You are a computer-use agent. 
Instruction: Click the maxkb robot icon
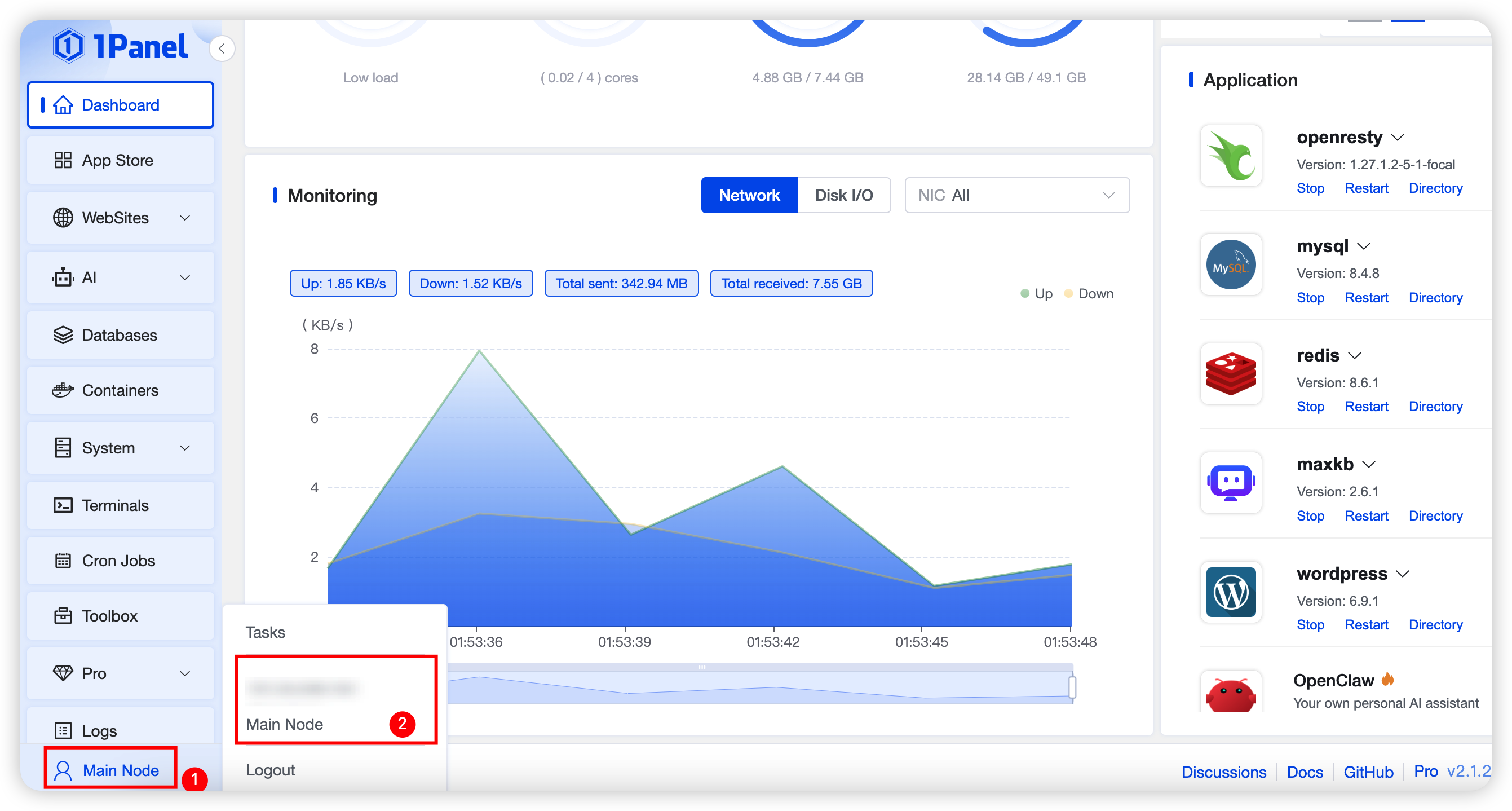[1230, 483]
